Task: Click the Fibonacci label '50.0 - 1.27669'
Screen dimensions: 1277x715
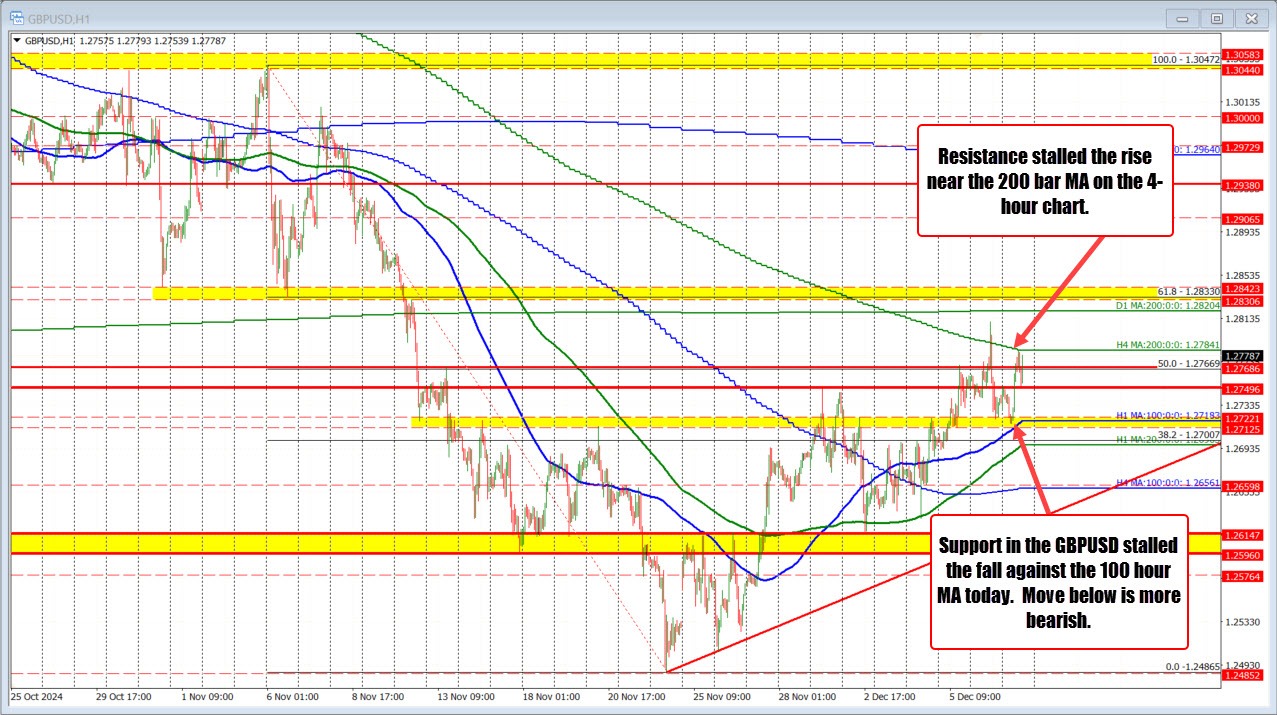Action: [1188, 364]
